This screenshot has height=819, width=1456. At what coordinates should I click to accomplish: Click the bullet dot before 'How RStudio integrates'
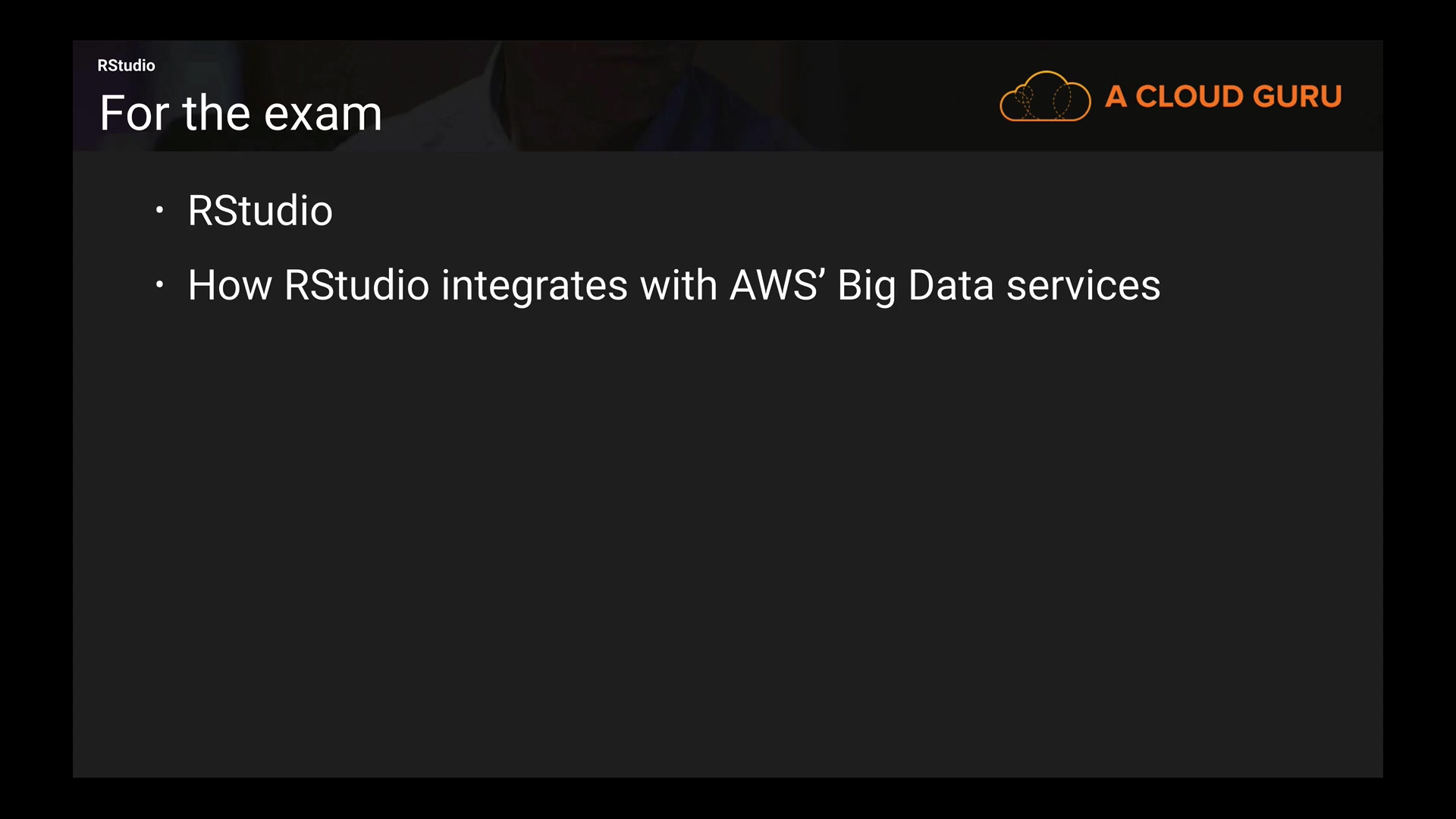tap(159, 285)
